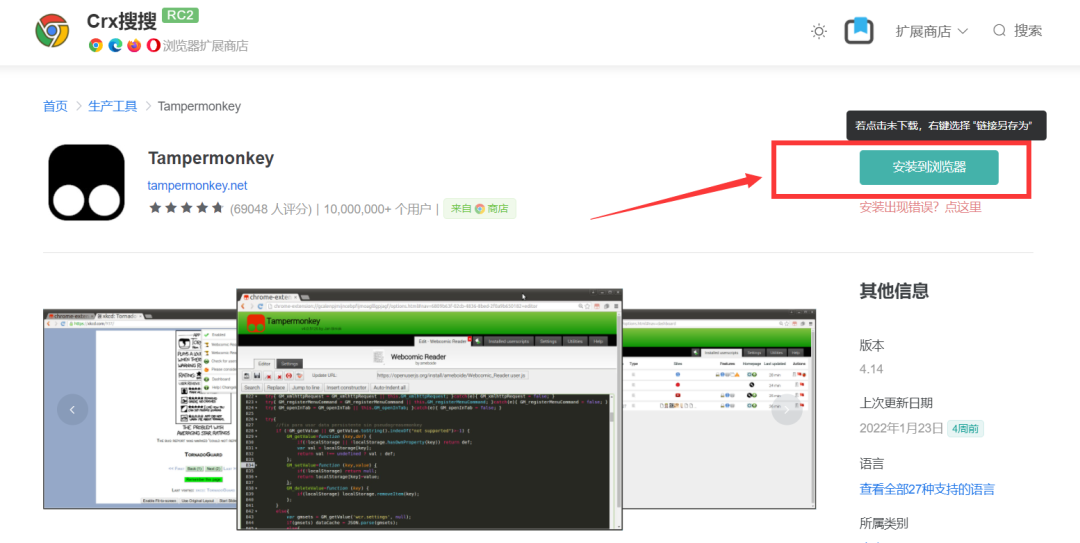Open the right dashboard screenshot thumbnail

pyautogui.click(x=719, y=409)
